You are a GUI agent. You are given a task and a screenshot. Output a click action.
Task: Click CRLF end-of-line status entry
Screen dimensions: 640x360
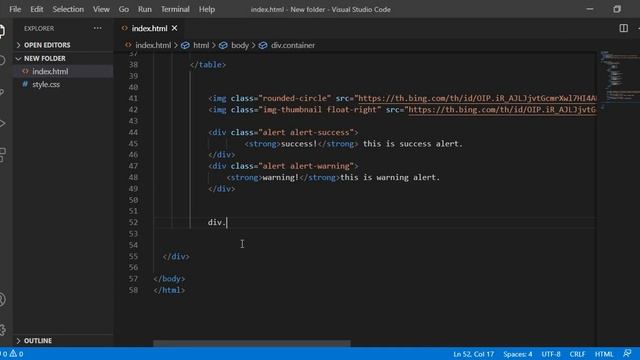pos(577,354)
